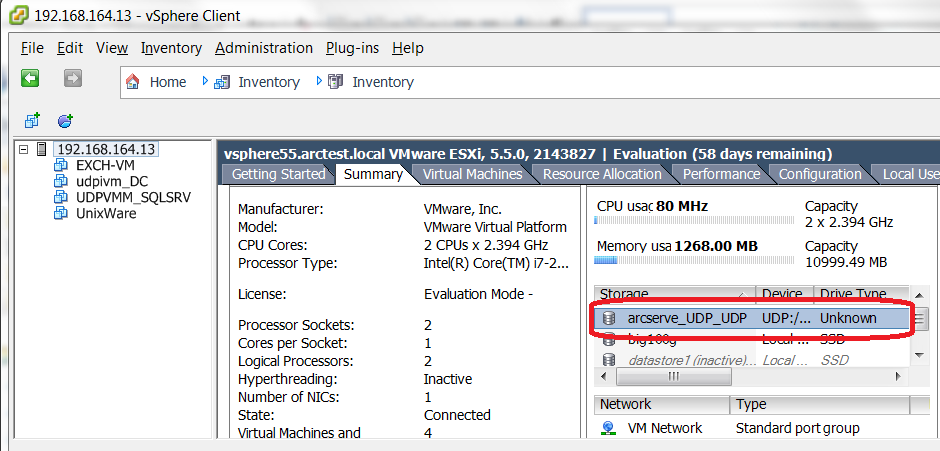Click the grey forward navigation arrow
Image resolution: width=940 pixels, height=451 pixels.
(x=72, y=79)
